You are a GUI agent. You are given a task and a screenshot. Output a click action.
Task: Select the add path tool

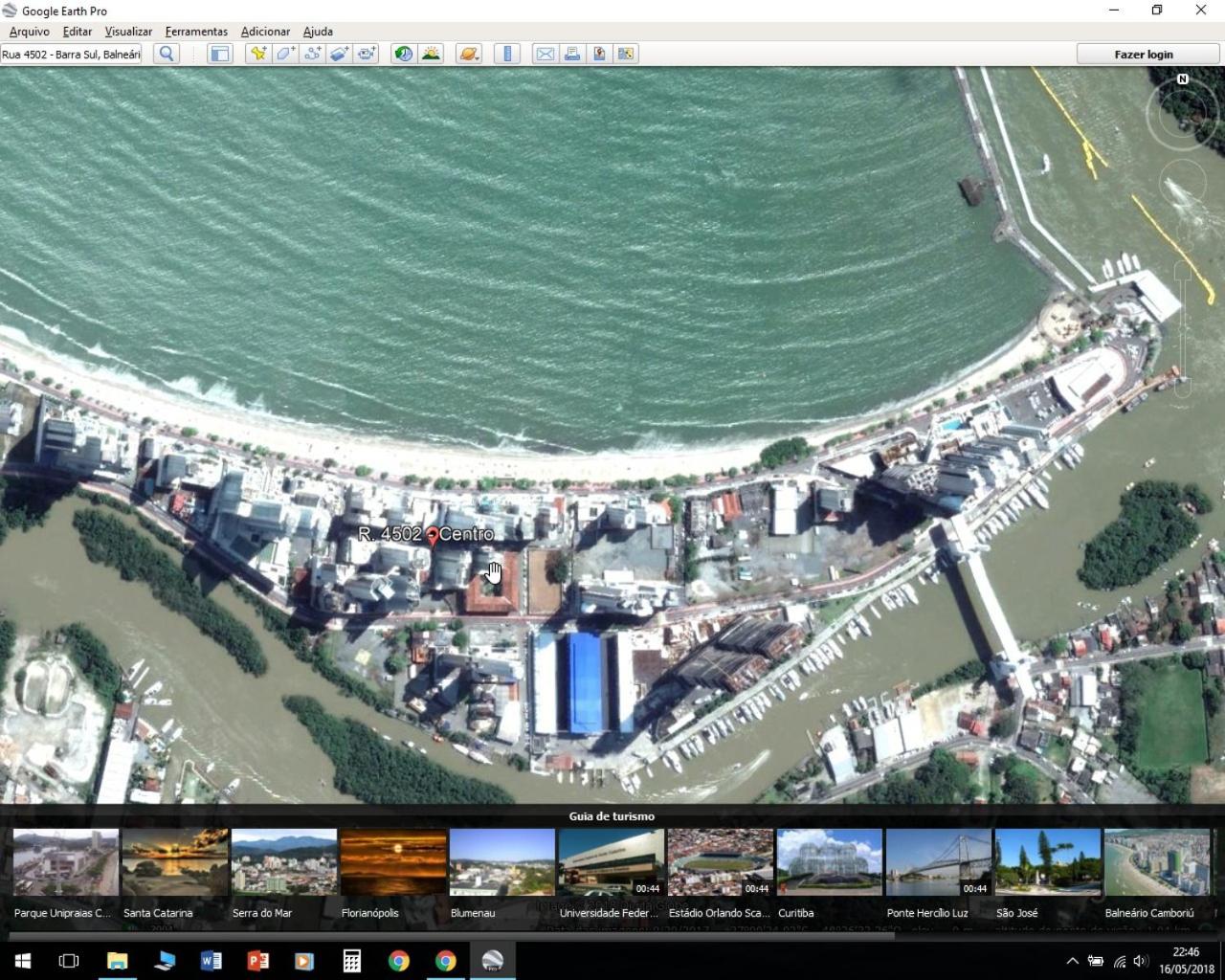point(312,54)
